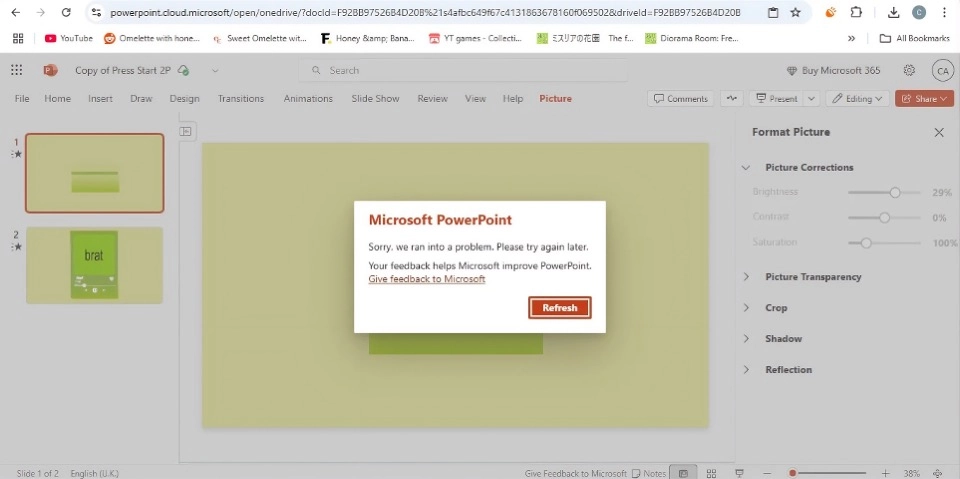
Task: Switch to Normal view icon in status bar
Action: (683, 473)
